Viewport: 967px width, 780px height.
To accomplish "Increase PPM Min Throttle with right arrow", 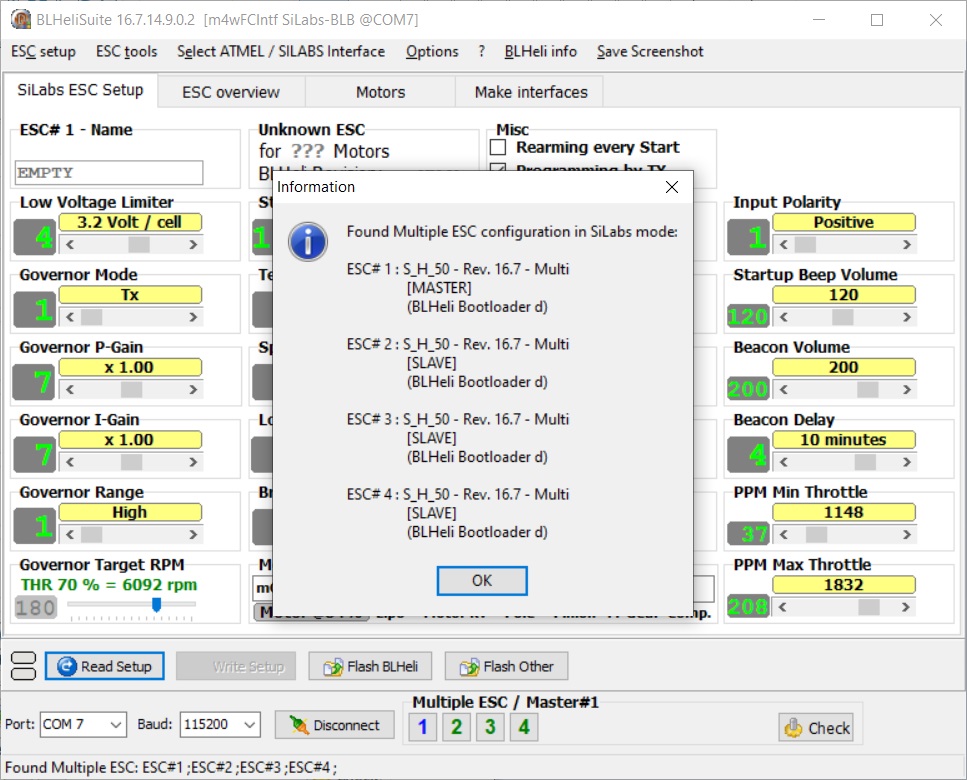I will (907, 535).
